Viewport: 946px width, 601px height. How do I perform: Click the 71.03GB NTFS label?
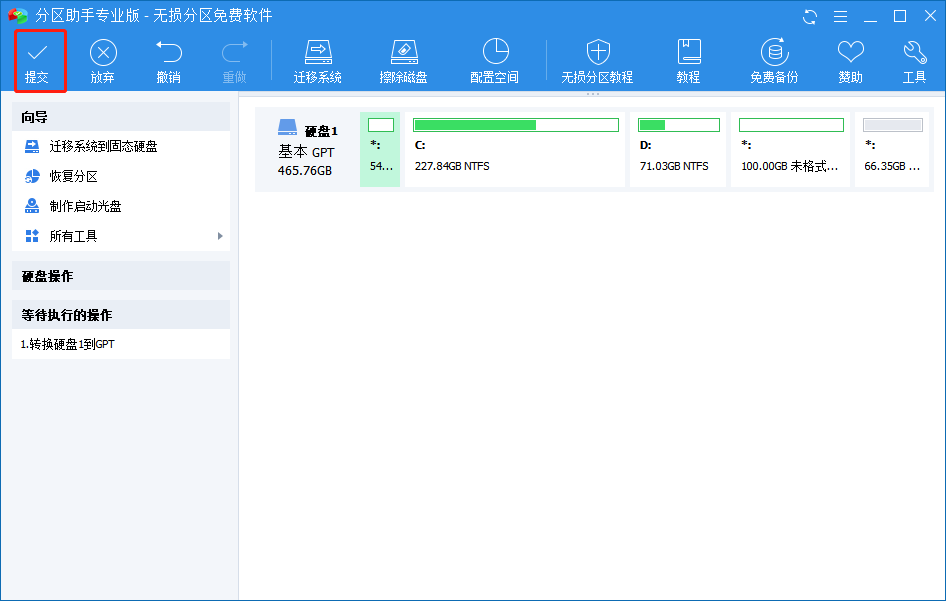click(674, 166)
